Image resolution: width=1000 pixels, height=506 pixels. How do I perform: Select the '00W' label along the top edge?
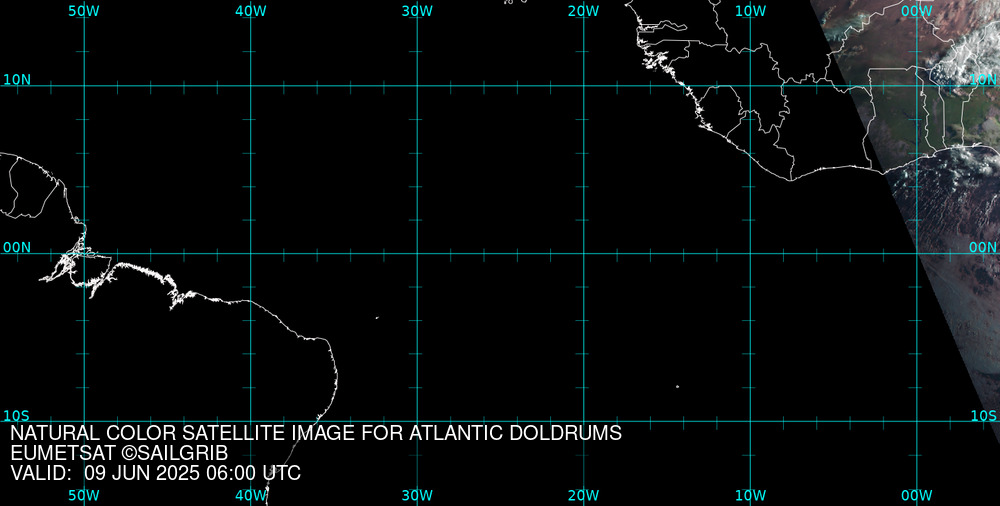[x=917, y=11]
